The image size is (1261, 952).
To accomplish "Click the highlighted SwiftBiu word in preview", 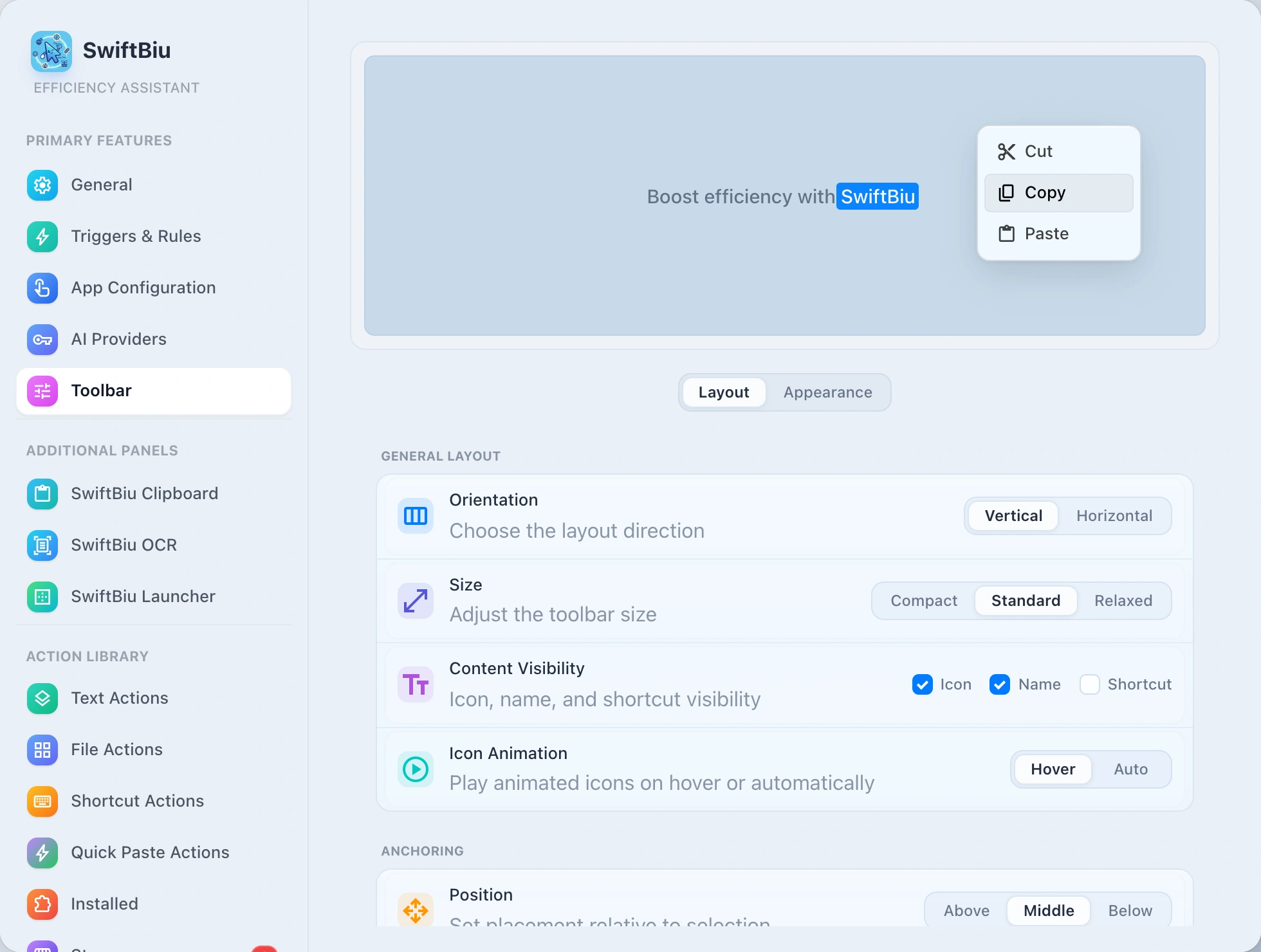I will point(878,197).
